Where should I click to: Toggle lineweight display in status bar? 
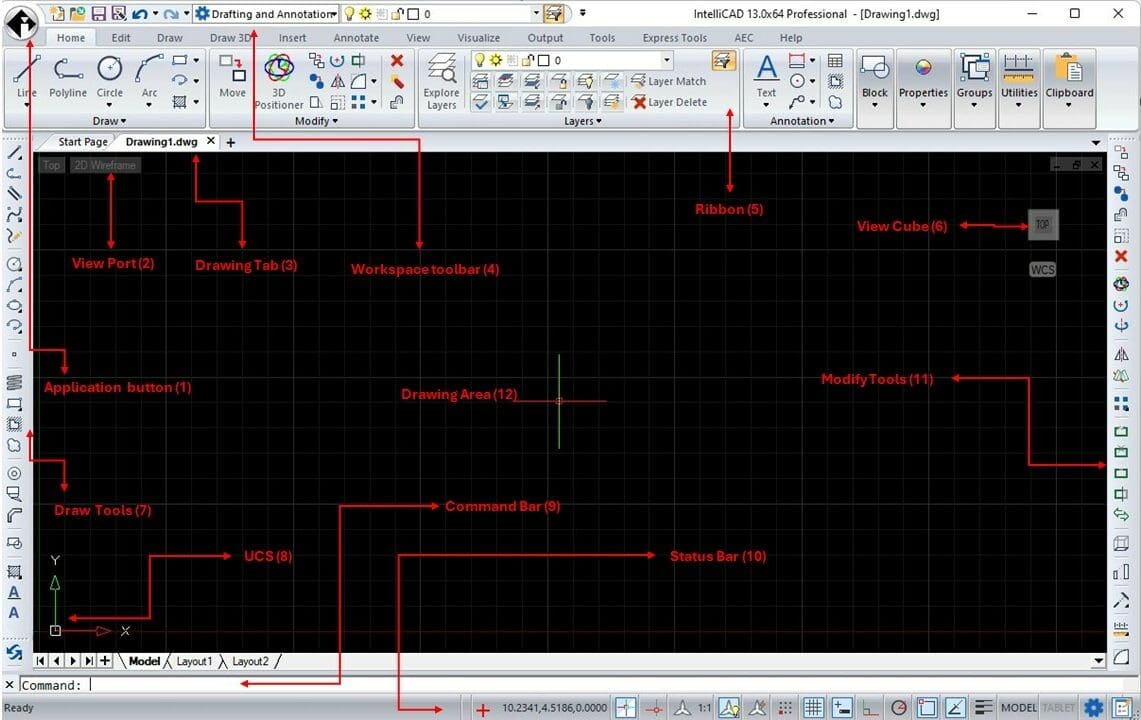[x=983, y=707]
